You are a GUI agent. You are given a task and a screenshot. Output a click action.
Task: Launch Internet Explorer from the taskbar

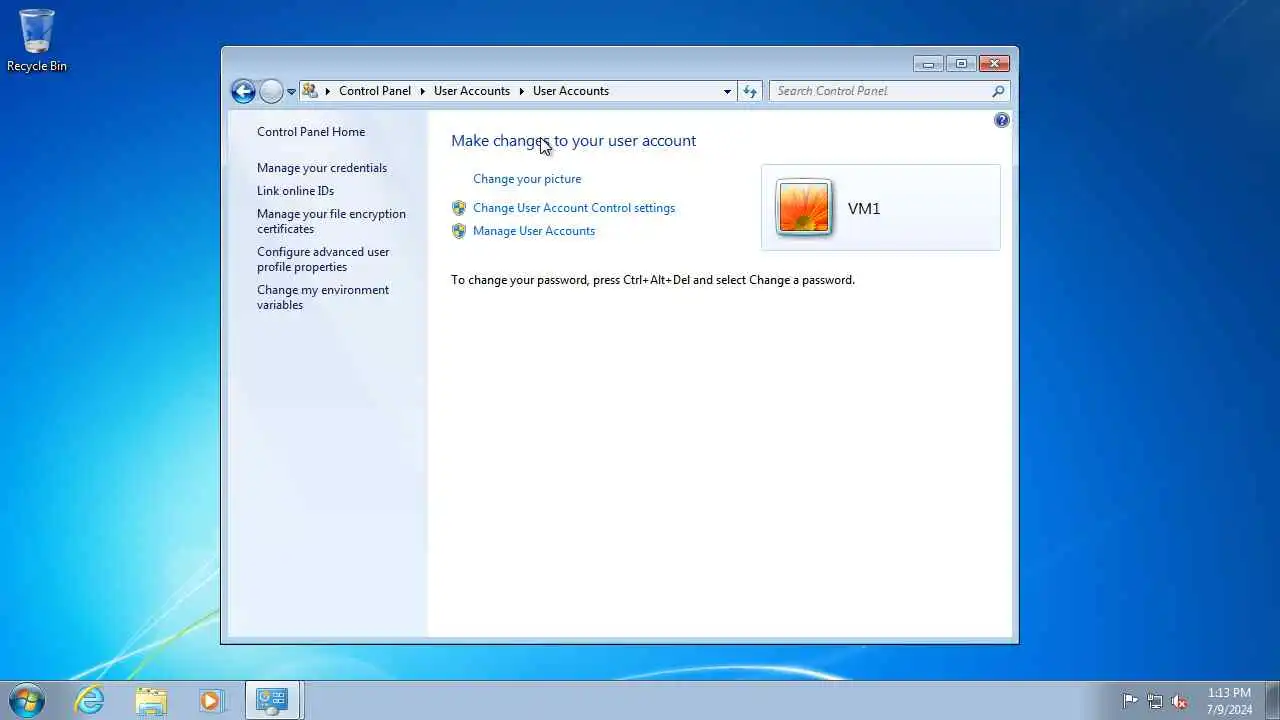pos(90,700)
